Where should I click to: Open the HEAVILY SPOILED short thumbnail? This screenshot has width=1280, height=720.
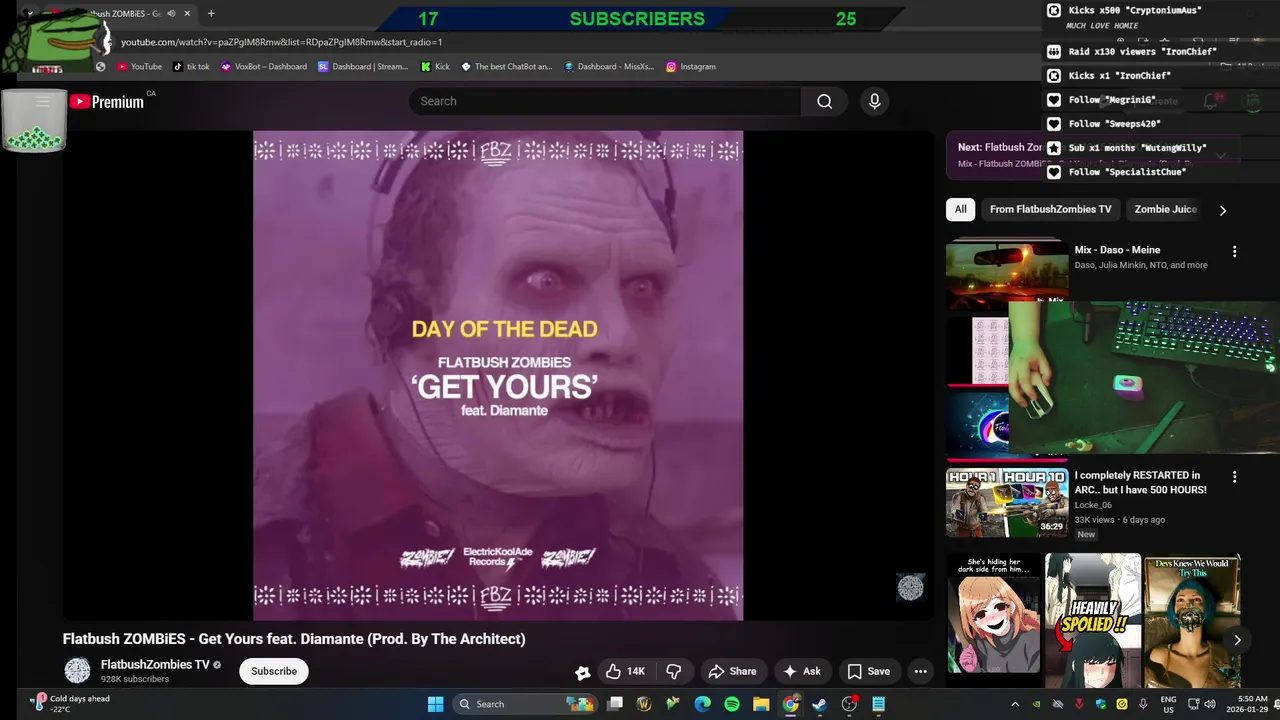tap(1093, 620)
